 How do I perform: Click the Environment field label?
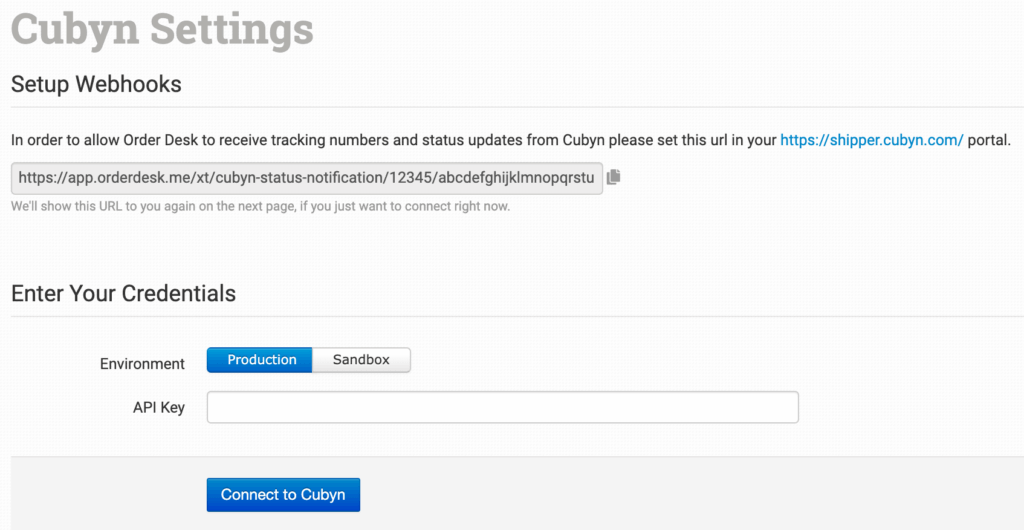tap(142, 364)
